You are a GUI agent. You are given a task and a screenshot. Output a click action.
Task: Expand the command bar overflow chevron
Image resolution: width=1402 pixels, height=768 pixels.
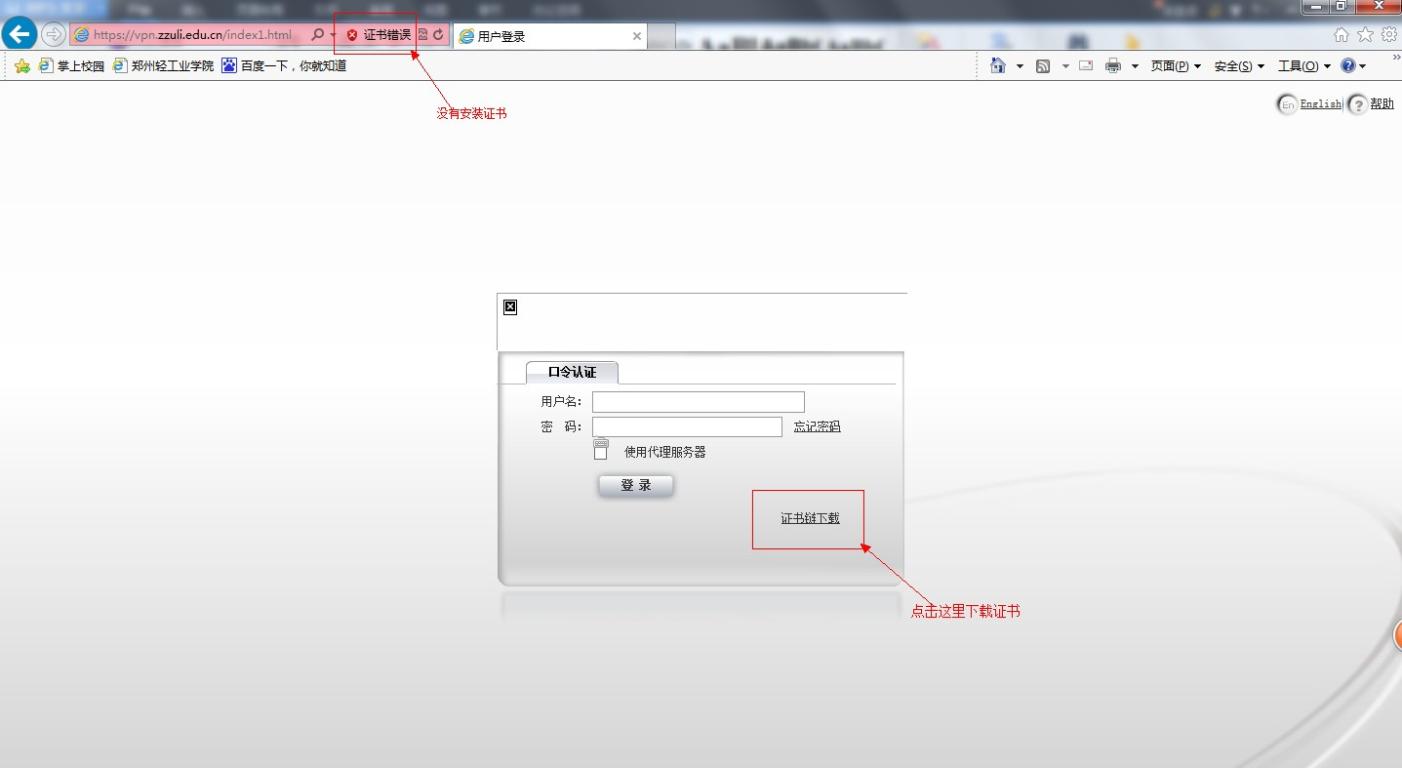click(1396, 58)
